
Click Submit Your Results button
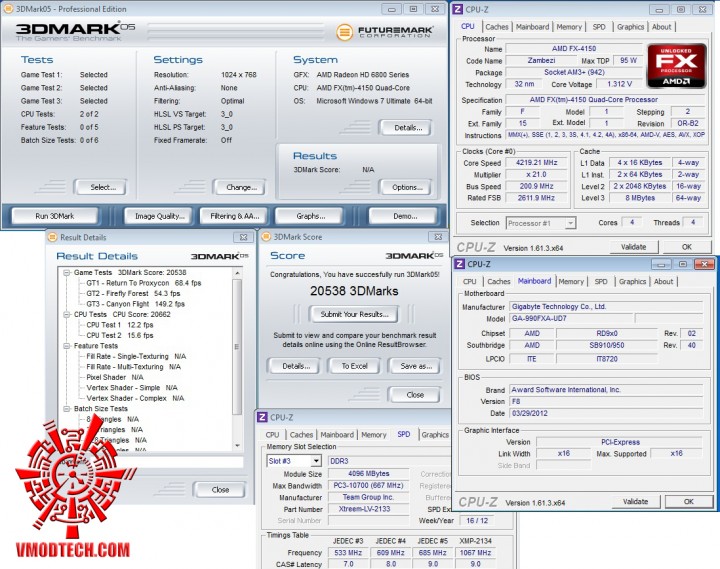[x=354, y=314]
